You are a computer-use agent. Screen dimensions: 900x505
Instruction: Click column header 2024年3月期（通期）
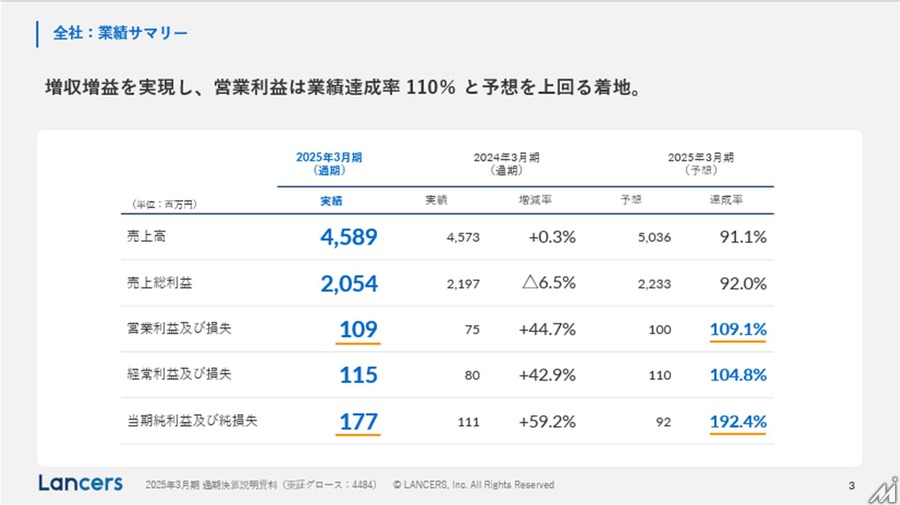(506, 164)
